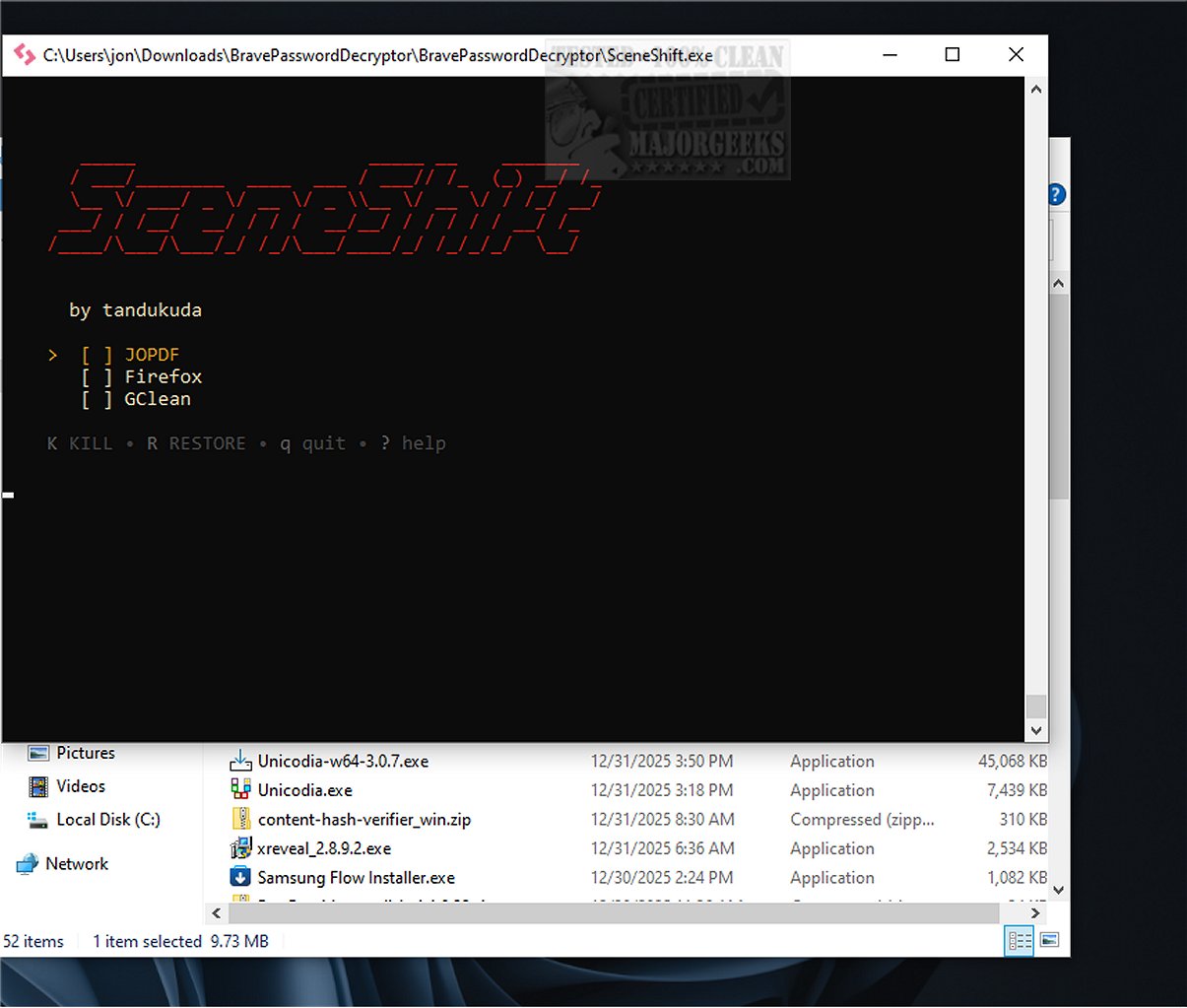Click console scrollbar down arrow
The width and height of the screenshot is (1187, 1008).
tap(1035, 730)
